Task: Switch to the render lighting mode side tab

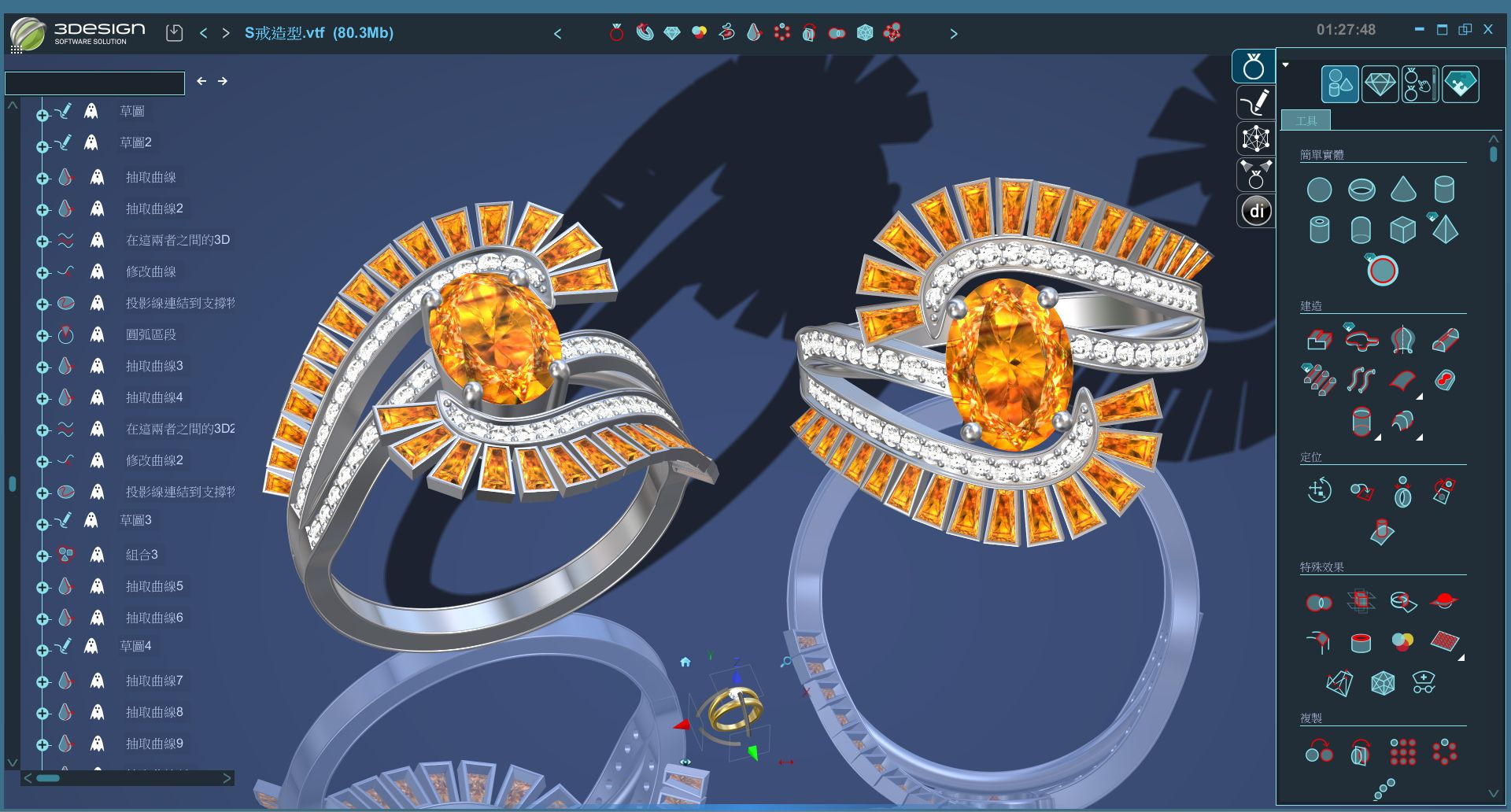Action: [x=1256, y=175]
